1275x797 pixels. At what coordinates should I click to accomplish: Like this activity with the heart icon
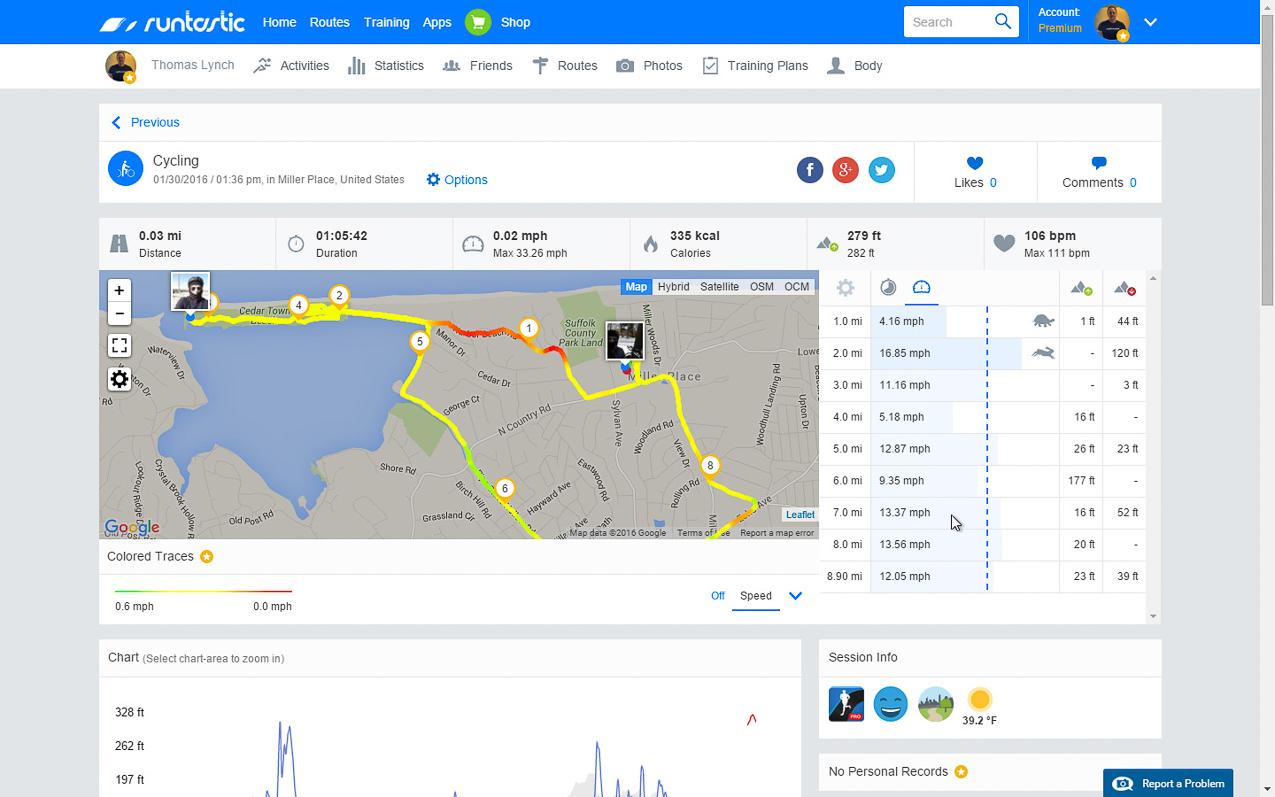[975, 163]
